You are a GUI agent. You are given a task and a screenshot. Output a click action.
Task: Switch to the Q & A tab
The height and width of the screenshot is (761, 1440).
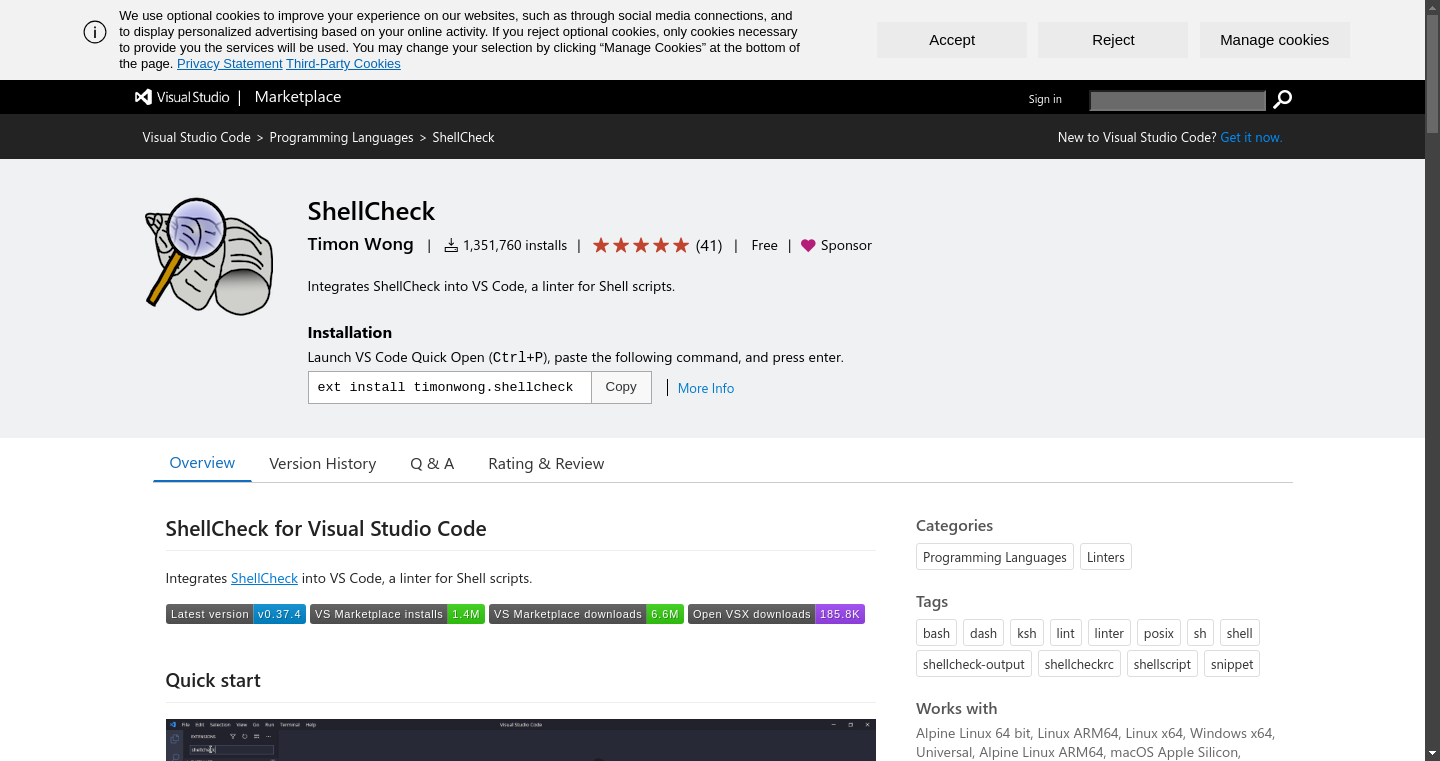432,463
